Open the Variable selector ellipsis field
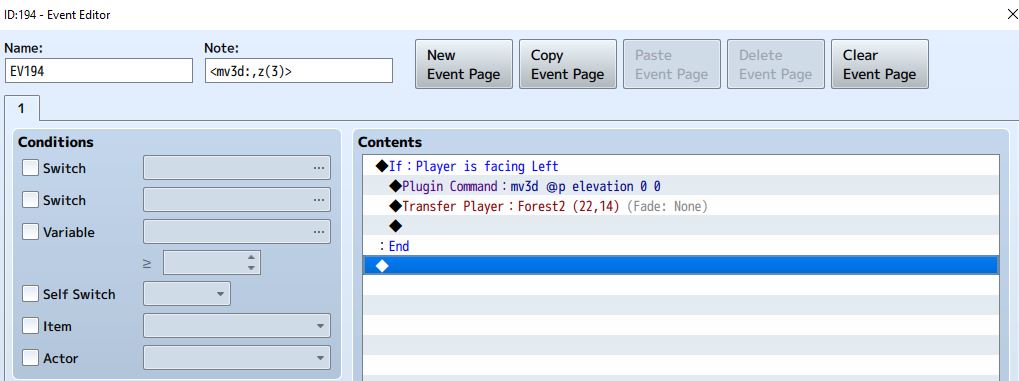Image resolution: width=1019 pixels, height=381 pixels. pyautogui.click(x=237, y=231)
